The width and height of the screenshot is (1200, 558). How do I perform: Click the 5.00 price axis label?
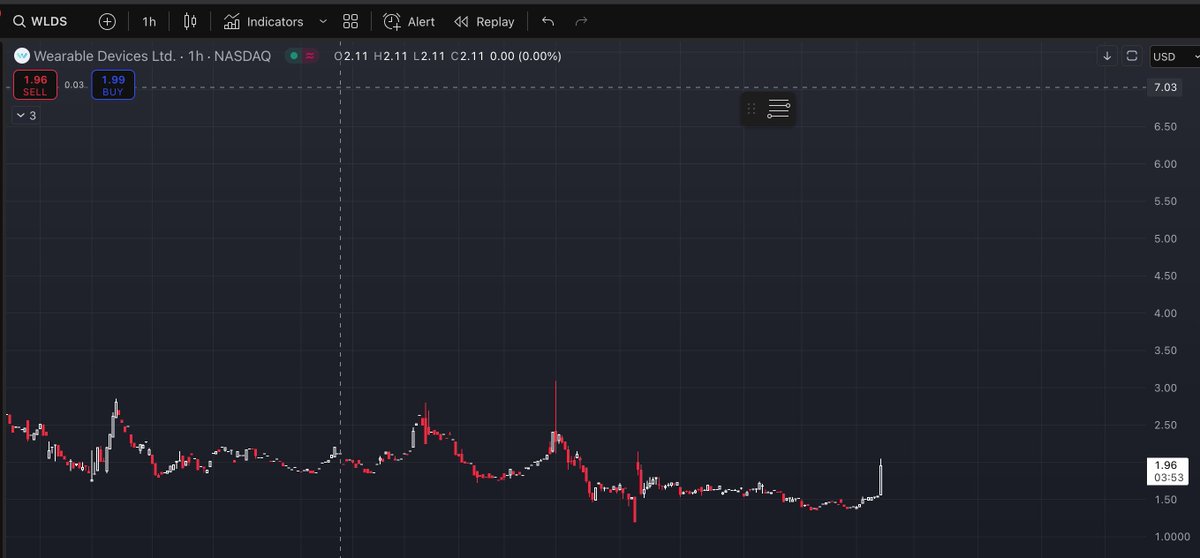[x=1164, y=239]
